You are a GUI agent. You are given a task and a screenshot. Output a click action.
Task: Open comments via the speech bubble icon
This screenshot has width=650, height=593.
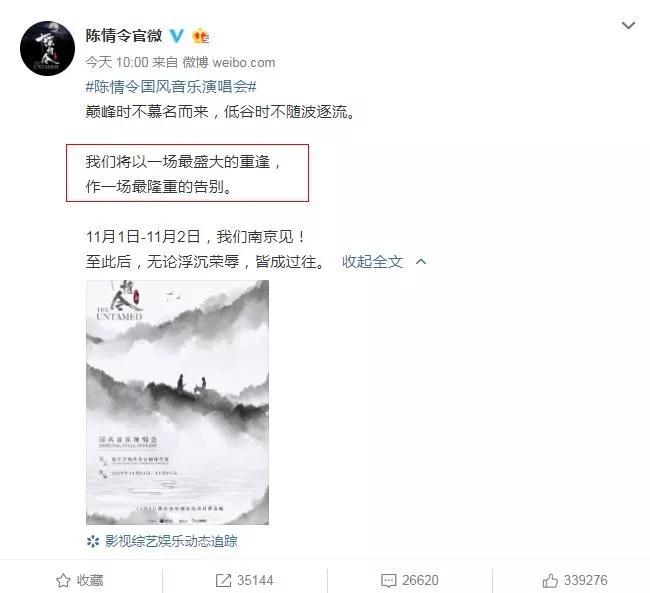coord(388,581)
